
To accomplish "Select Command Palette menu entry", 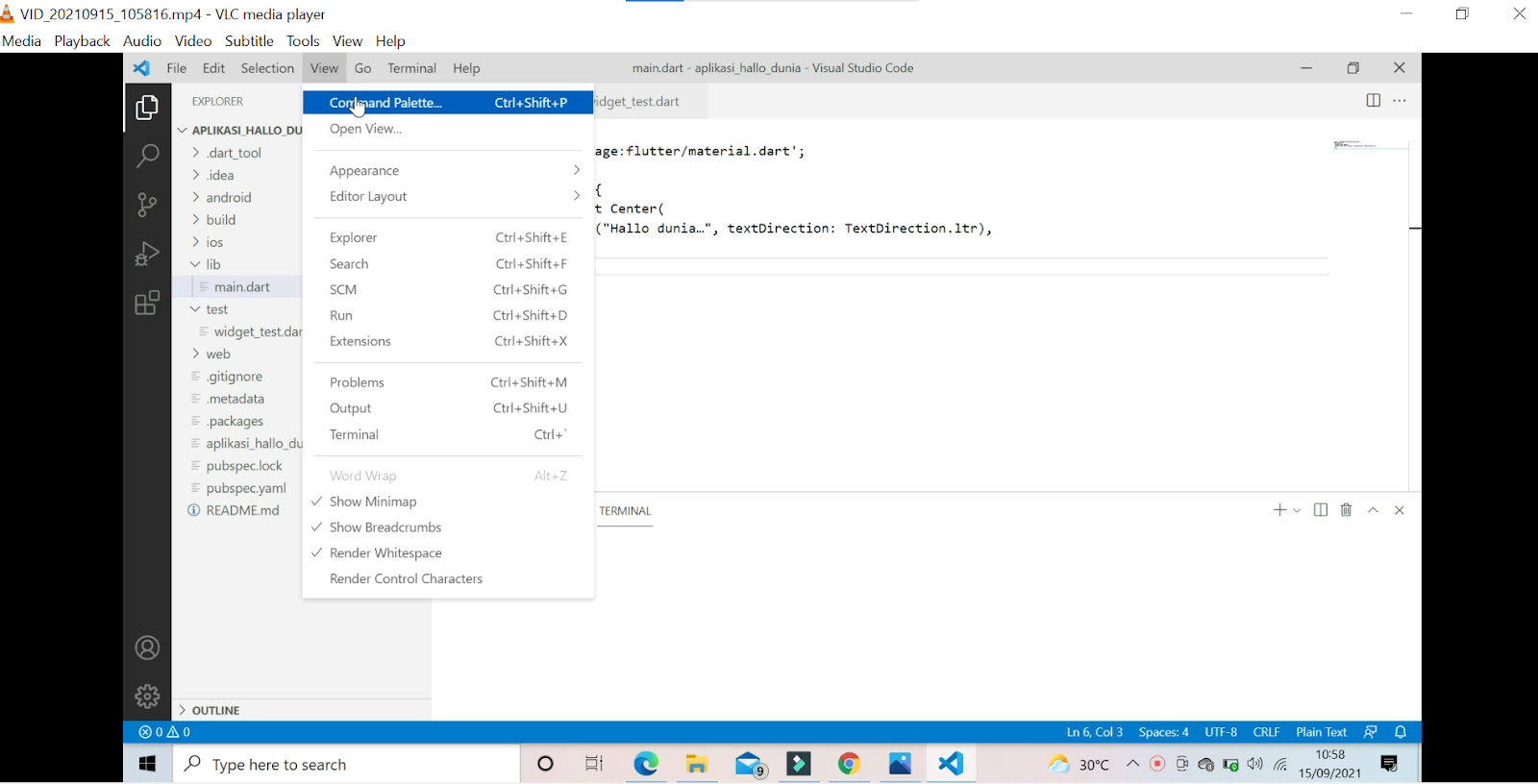I will [448, 103].
